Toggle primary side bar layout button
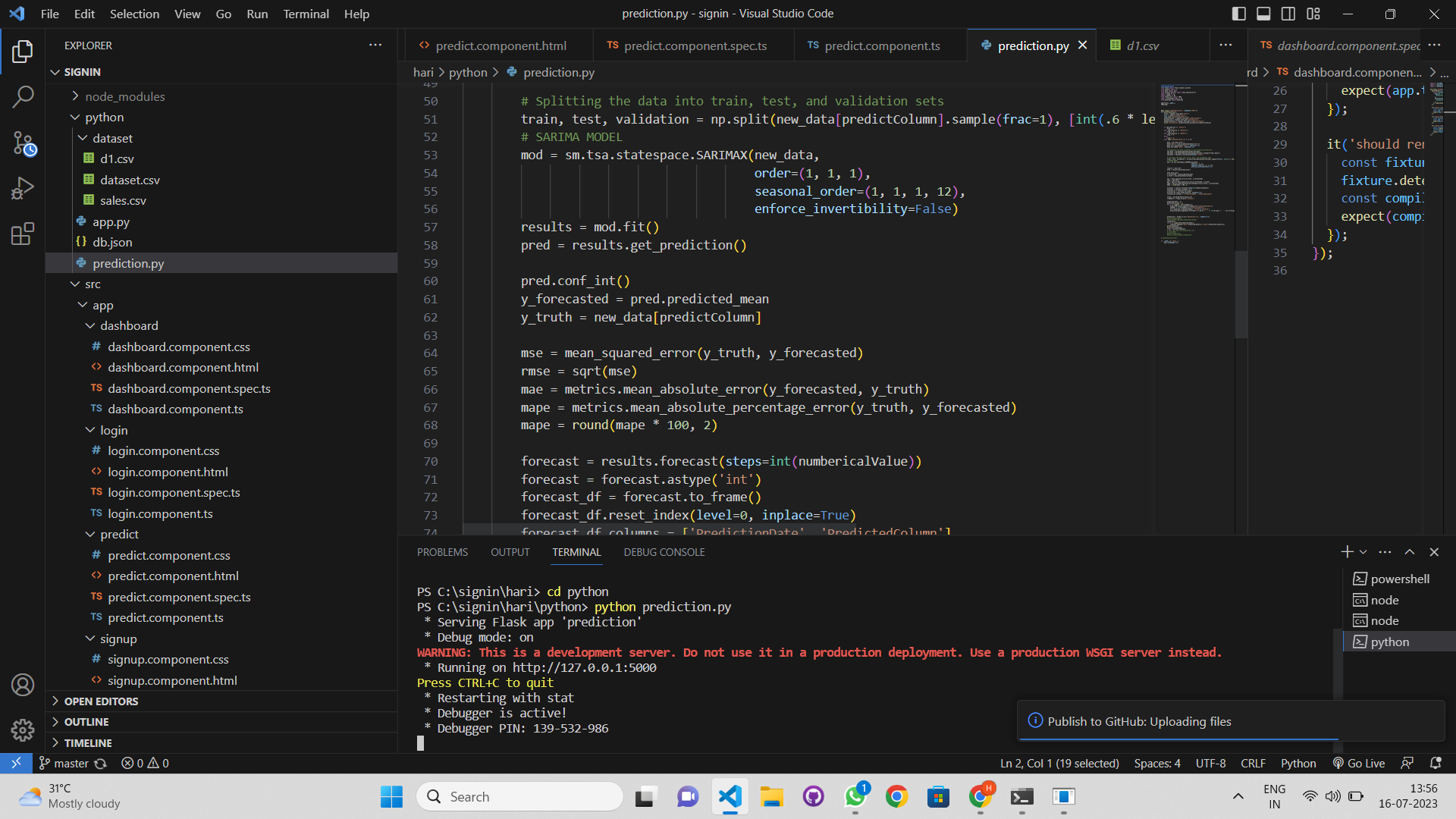Image resolution: width=1456 pixels, height=819 pixels. (x=1238, y=14)
